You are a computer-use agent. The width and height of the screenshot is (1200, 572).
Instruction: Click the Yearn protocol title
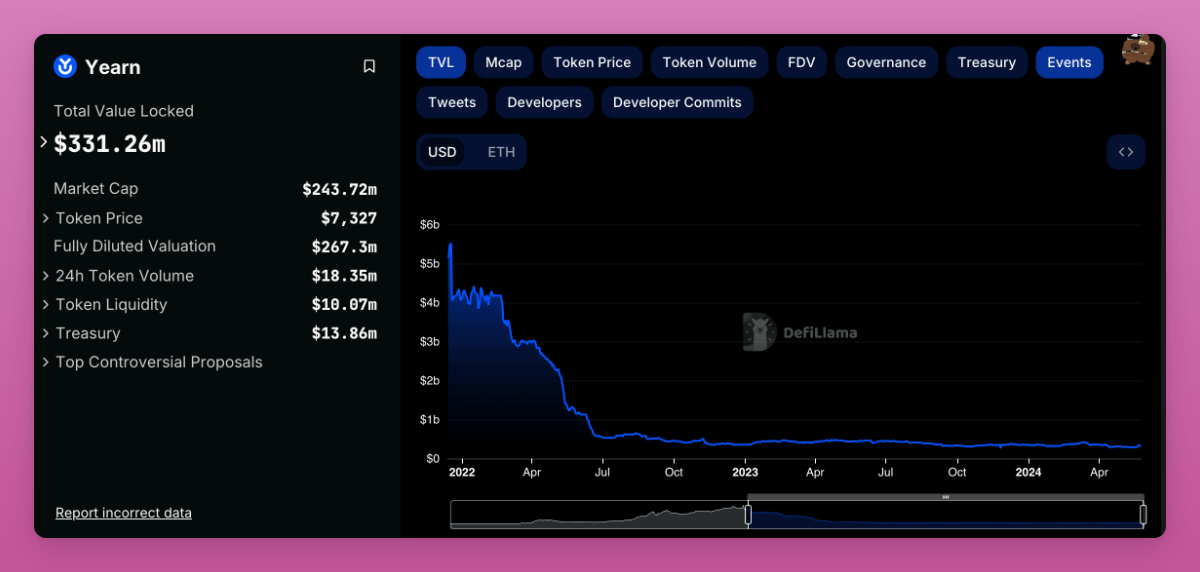point(113,67)
